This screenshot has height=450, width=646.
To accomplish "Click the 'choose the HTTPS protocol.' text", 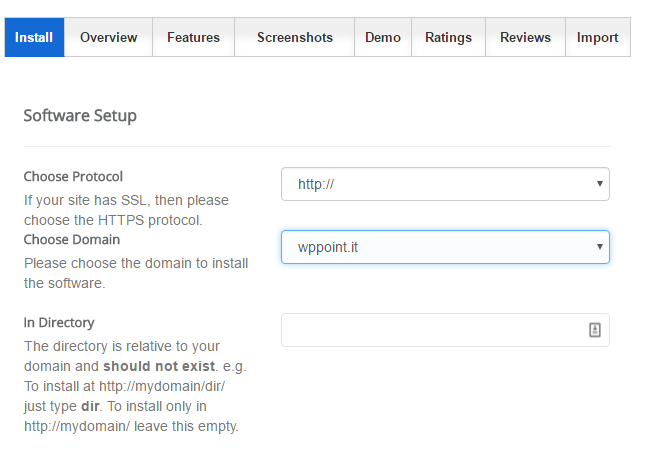I will [x=113, y=220].
